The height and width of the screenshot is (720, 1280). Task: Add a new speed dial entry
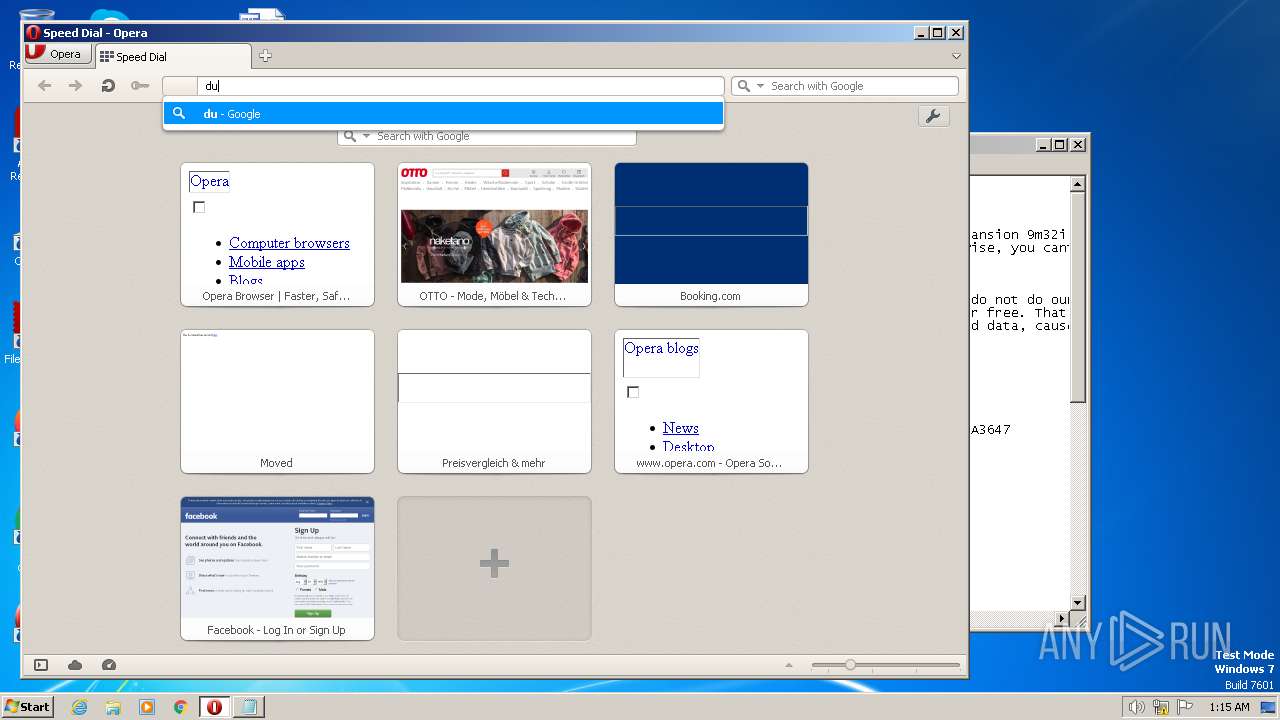pos(494,568)
